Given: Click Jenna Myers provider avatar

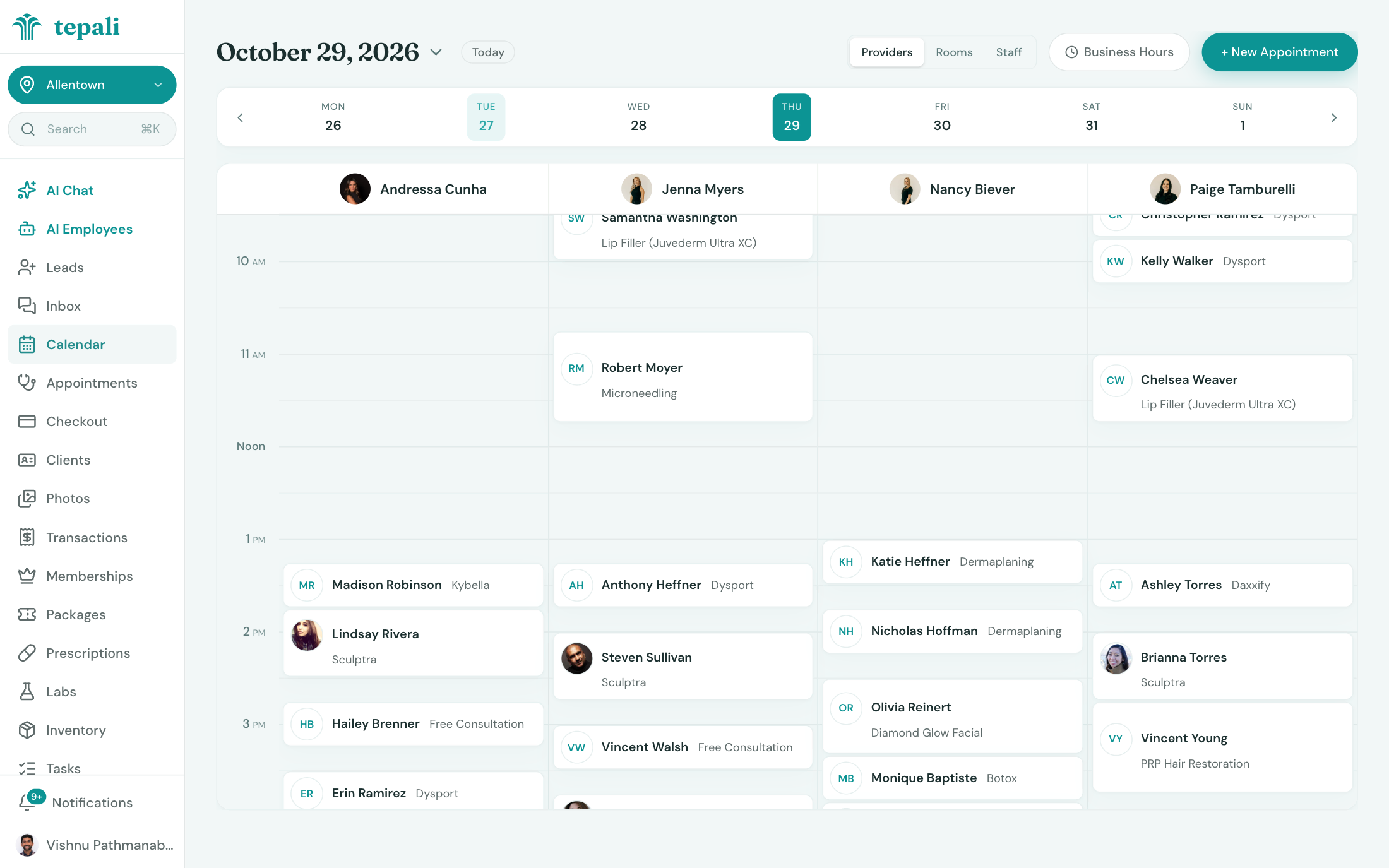Looking at the screenshot, I should click(636, 189).
